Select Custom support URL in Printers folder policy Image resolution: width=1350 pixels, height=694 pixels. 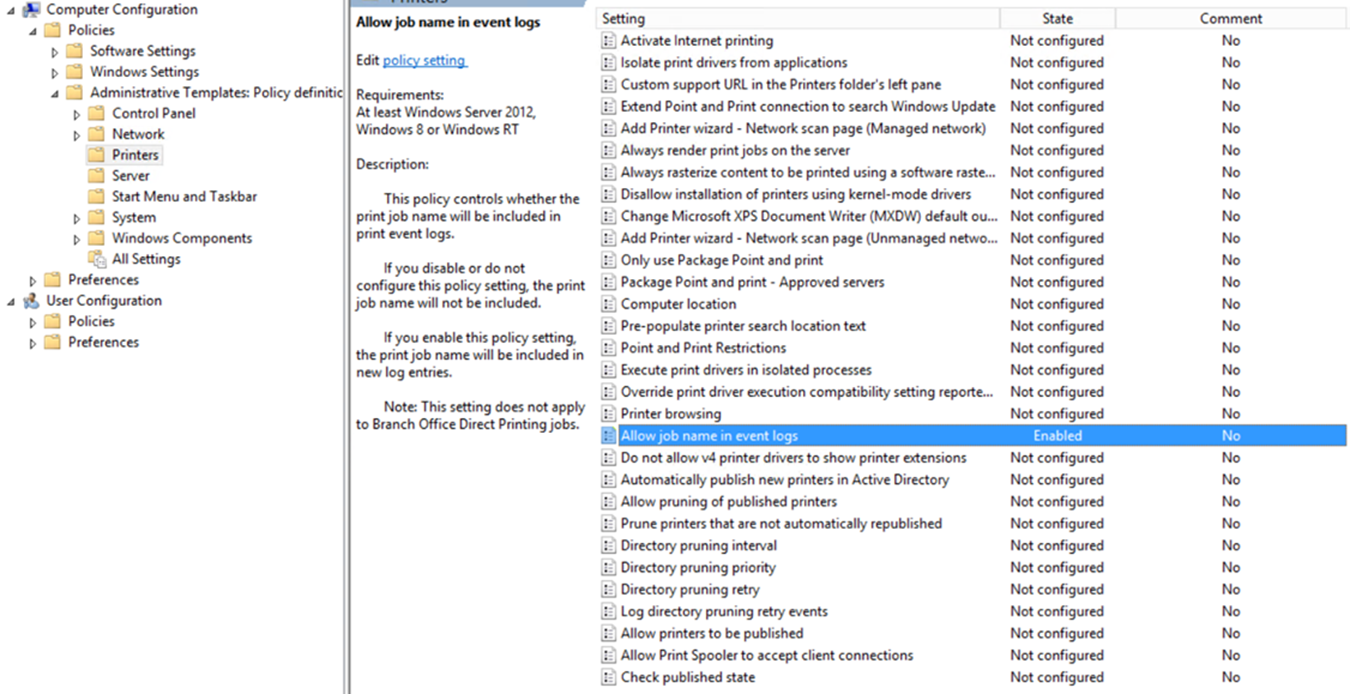pos(780,85)
